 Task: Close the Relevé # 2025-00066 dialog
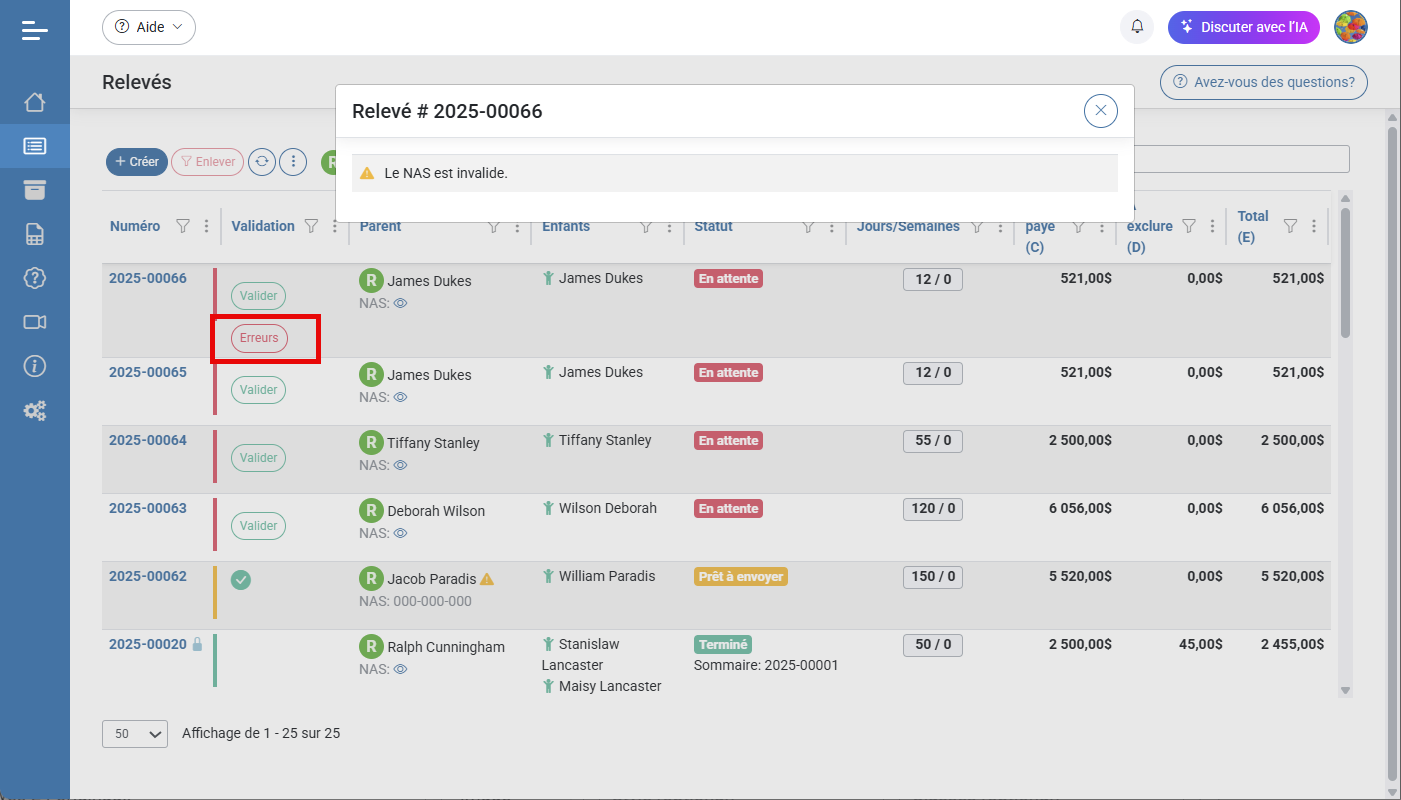tap(1100, 111)
